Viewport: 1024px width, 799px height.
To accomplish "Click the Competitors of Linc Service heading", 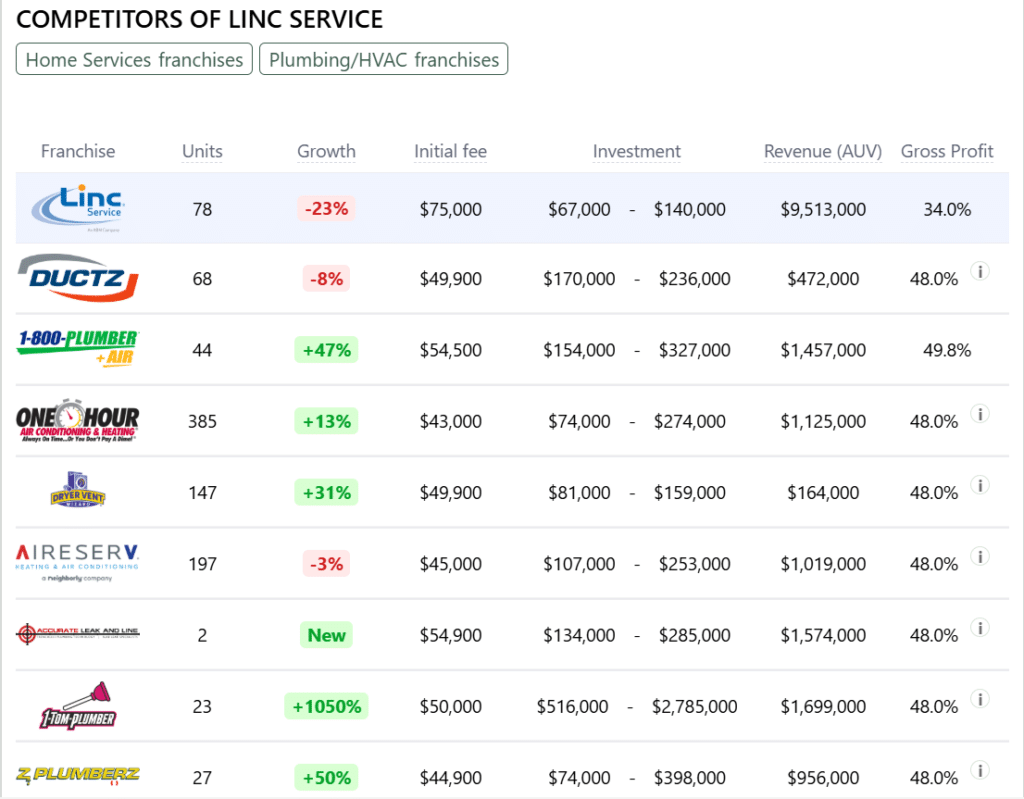I will point(199,19).
